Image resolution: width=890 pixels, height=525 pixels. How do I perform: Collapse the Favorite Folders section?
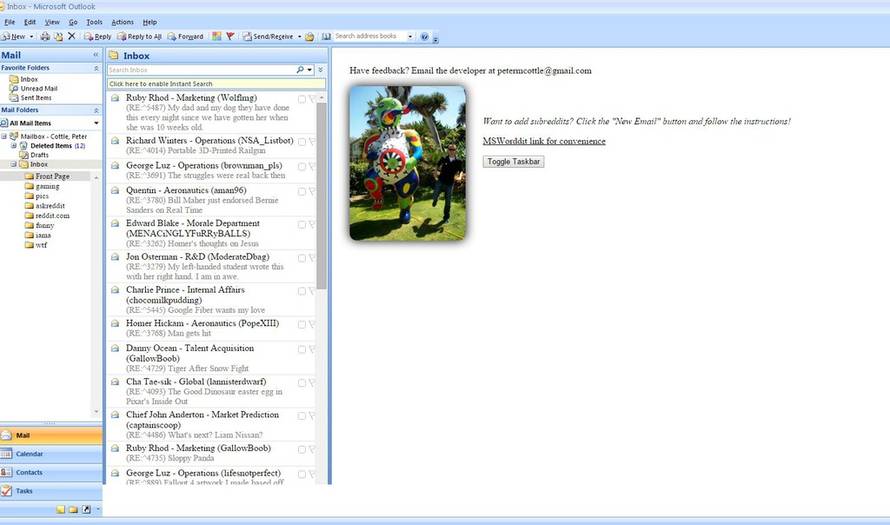(x=96, y=68)
